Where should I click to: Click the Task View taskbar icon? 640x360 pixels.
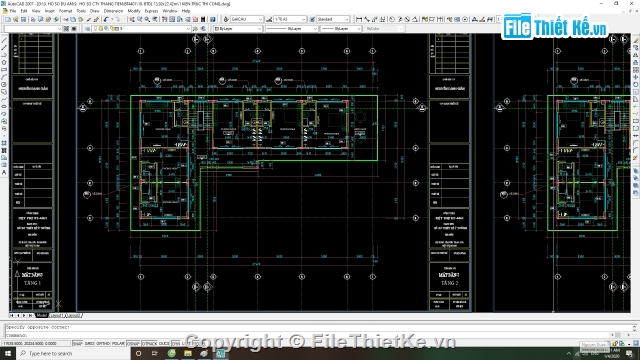tap(155, 353)
